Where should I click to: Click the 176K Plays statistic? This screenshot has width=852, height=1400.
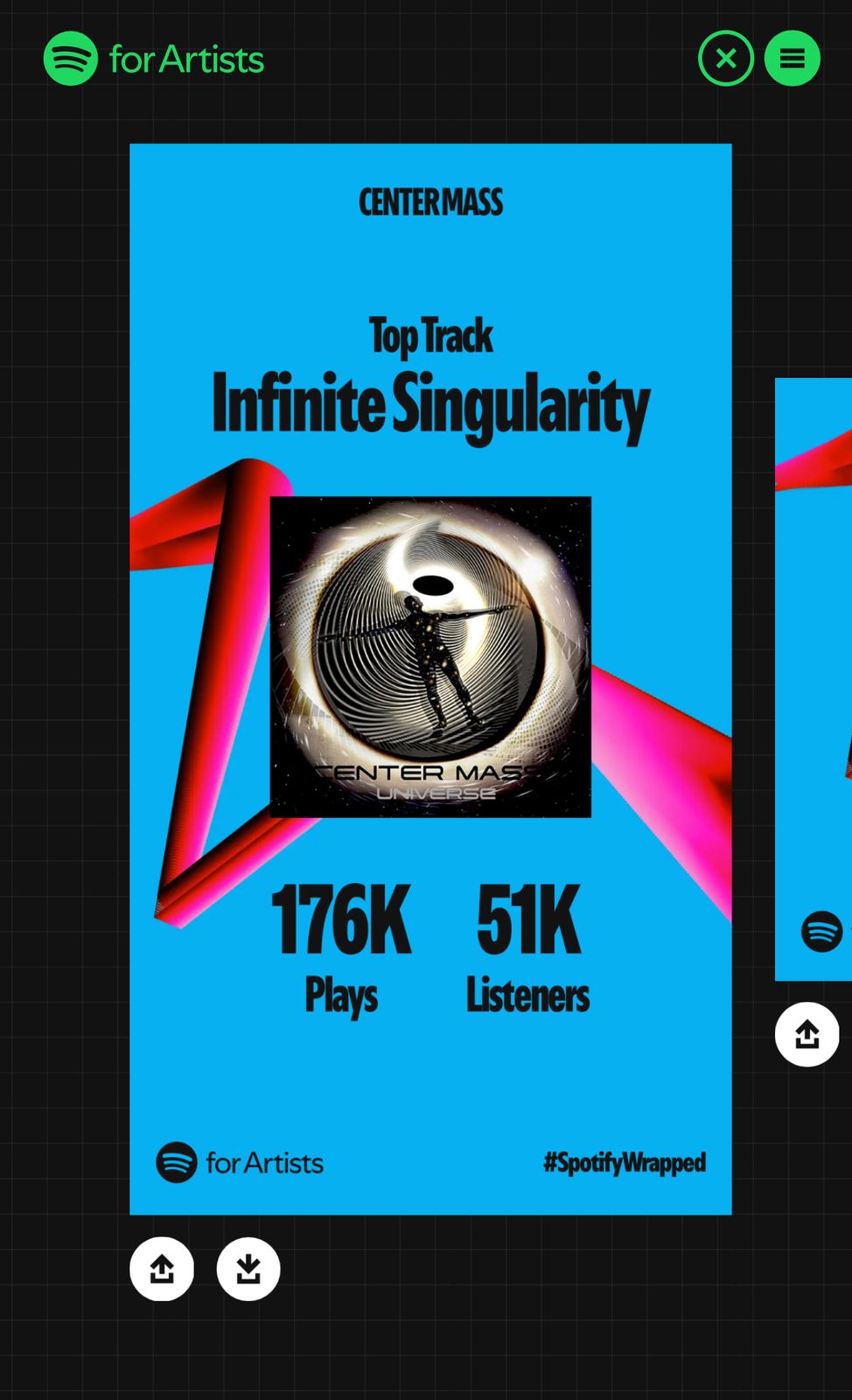[341, 948]
